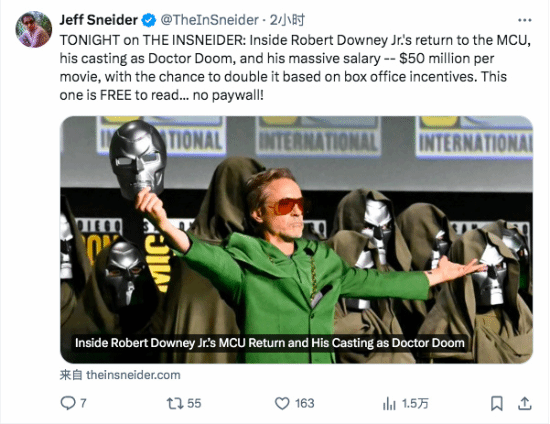Open the three-dot more options menu
This screenshot has height=424, width=550.
[x=525, y=20]
